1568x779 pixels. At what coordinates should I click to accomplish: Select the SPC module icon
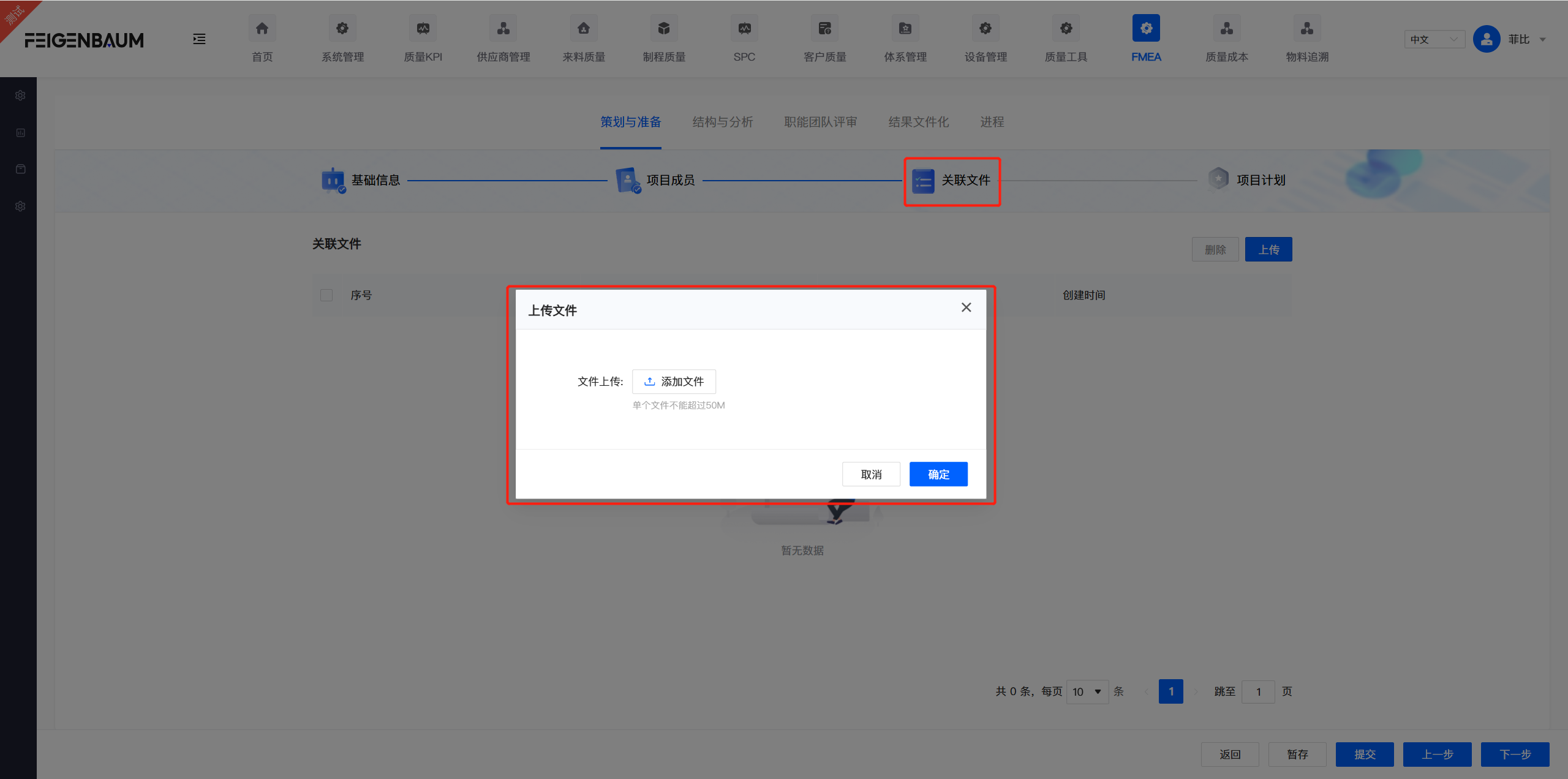[x=744, y=28]
